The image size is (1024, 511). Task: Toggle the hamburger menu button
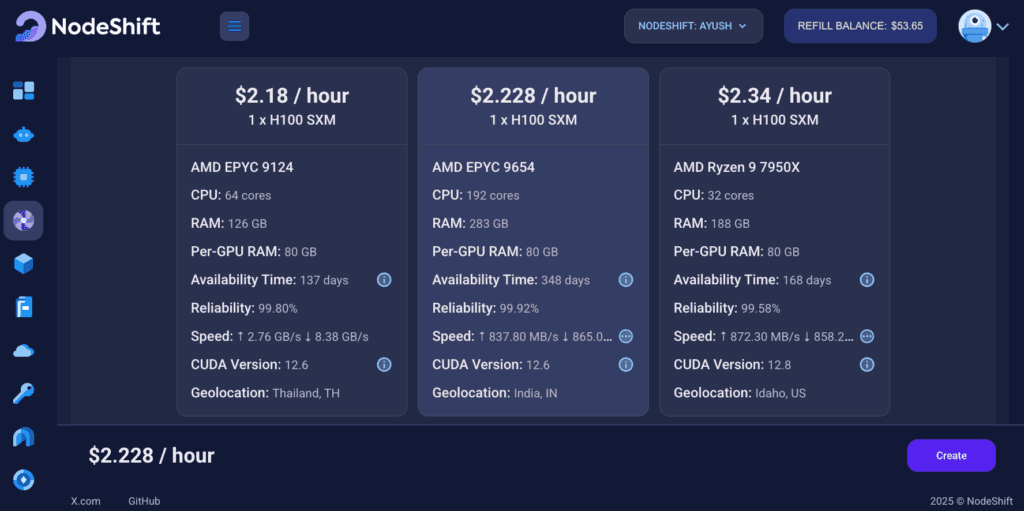[x=234, y=26]
